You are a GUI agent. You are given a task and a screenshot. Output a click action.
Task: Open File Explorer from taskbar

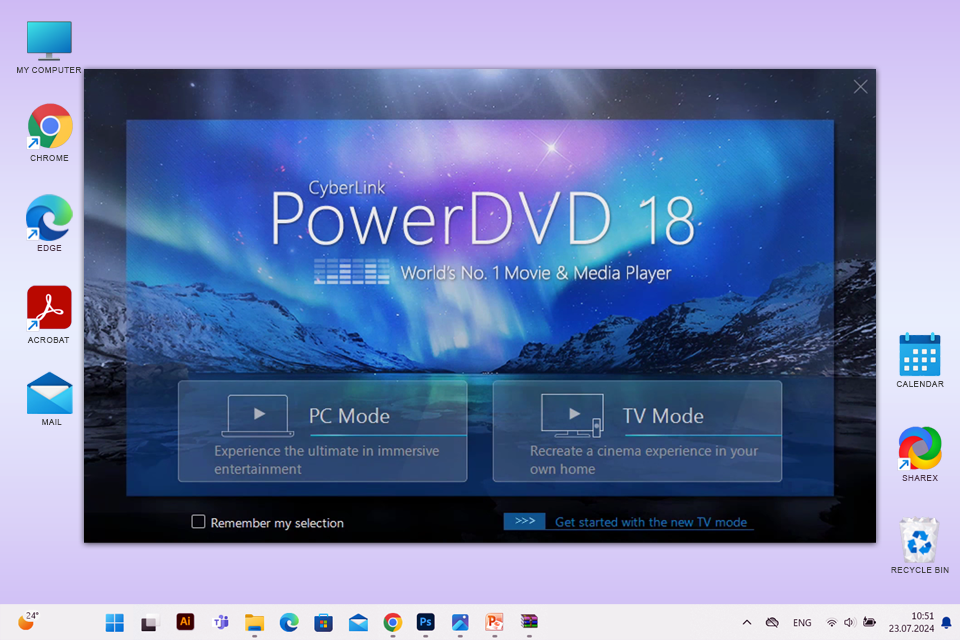click(x=255, y=623)
